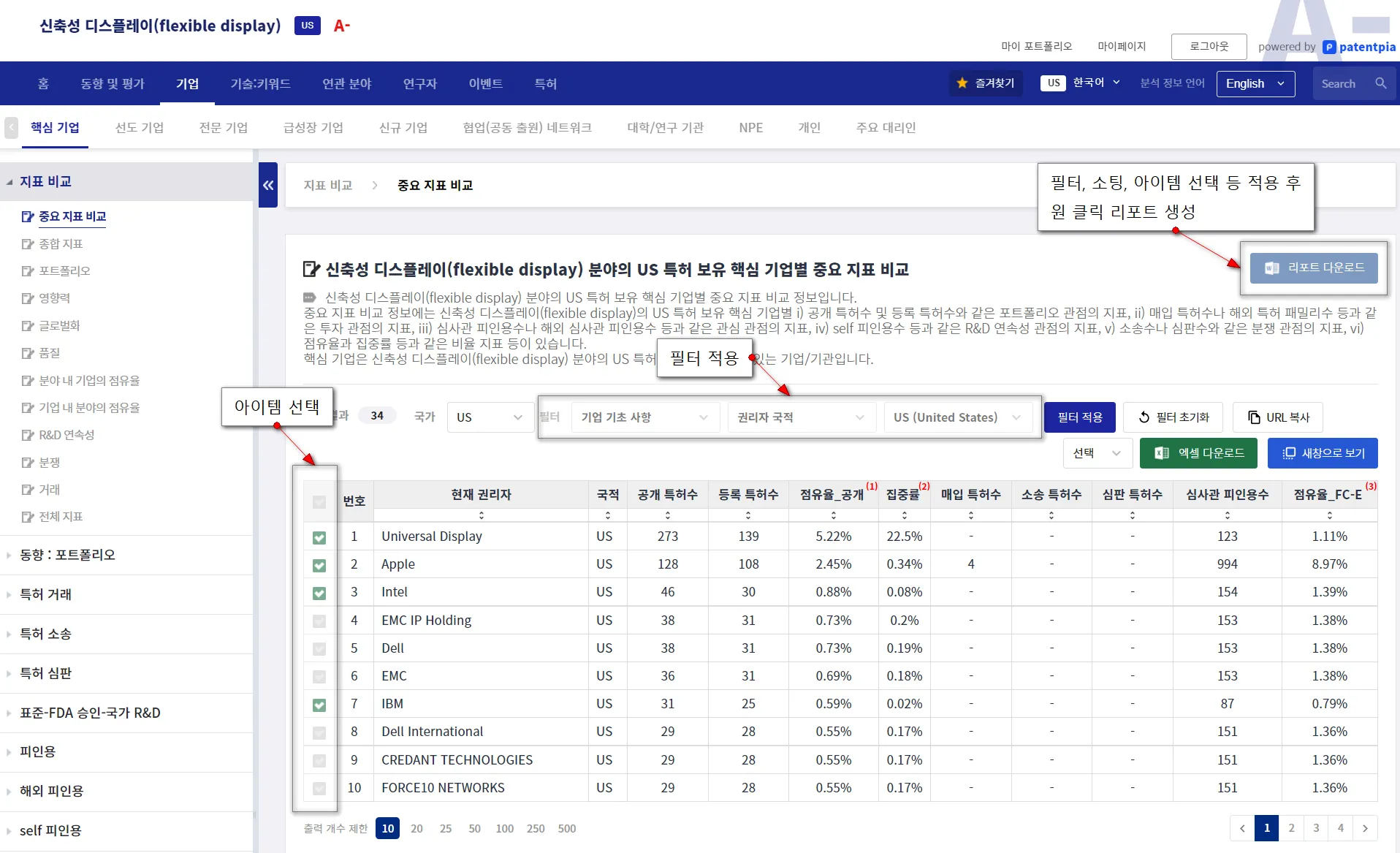This screenshot has width=1400, height=853.
Task: Go to the next results page arrow
Action: 1365,828
